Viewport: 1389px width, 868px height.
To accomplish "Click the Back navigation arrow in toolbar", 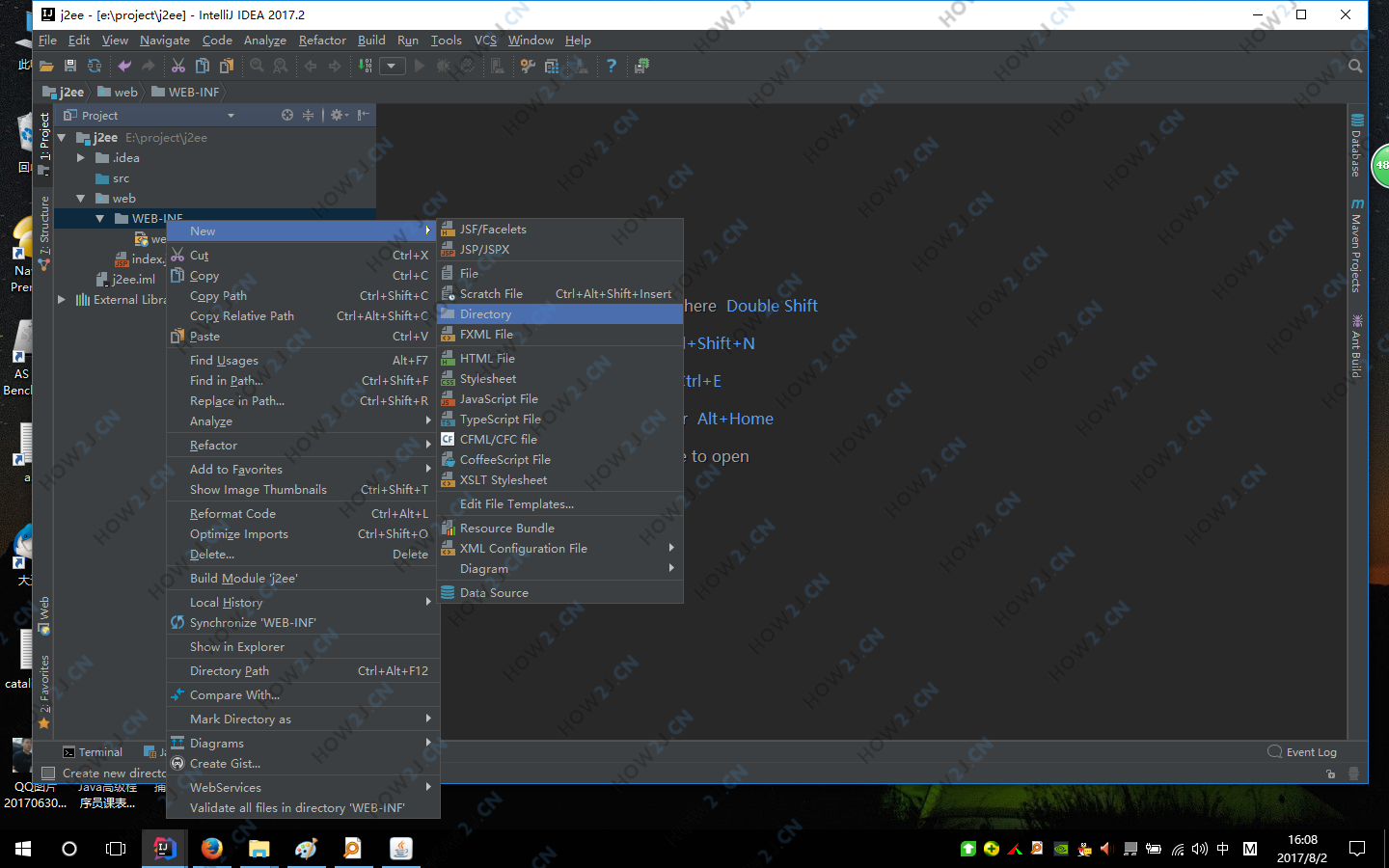I will 311,67.
